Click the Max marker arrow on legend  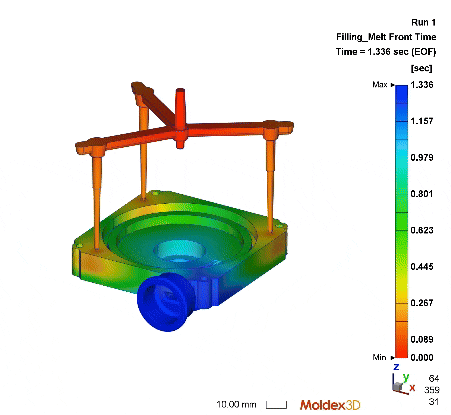tap(393, 85)
